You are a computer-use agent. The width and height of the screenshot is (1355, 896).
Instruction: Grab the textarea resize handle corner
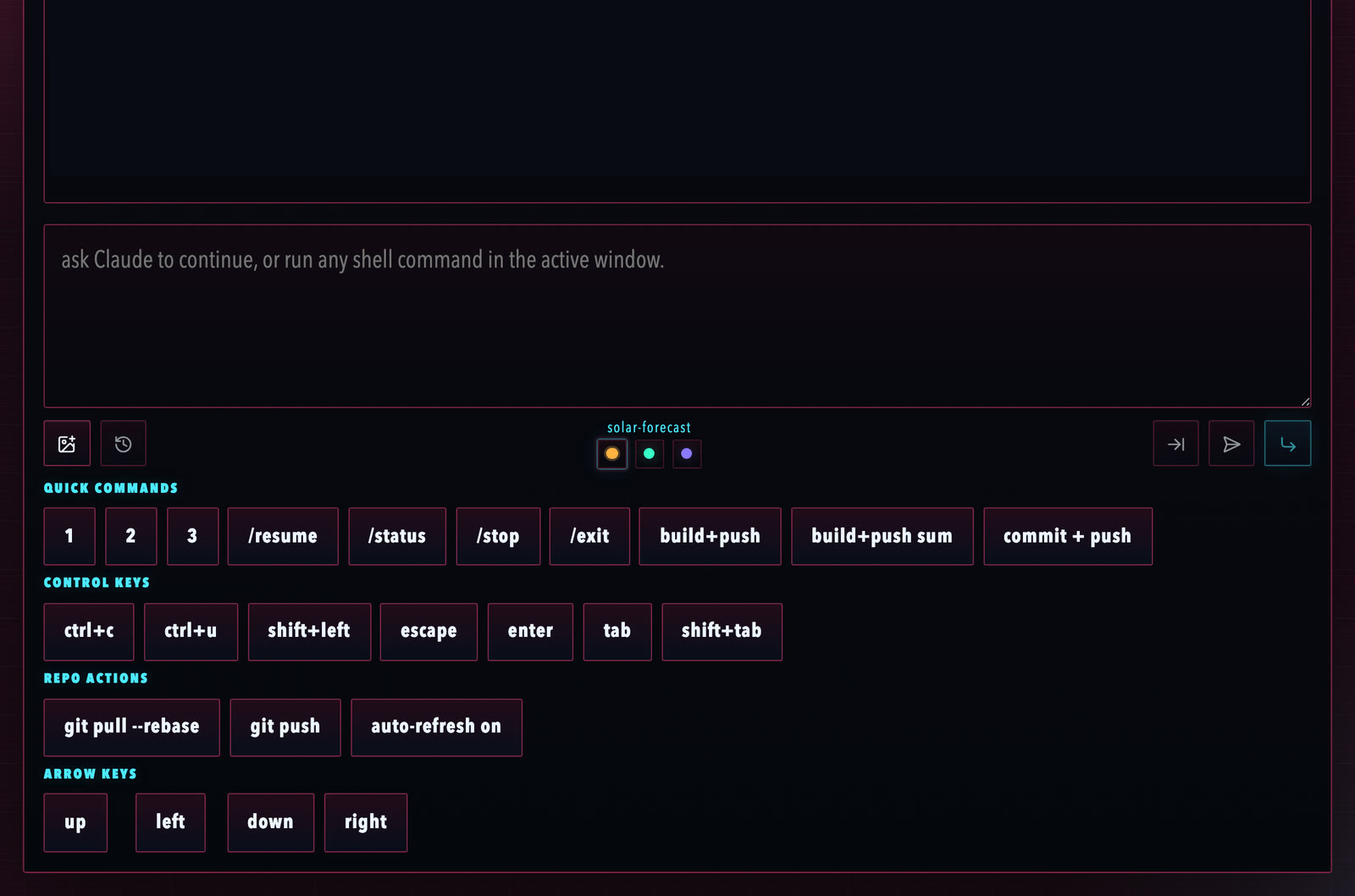[1305, 401]
